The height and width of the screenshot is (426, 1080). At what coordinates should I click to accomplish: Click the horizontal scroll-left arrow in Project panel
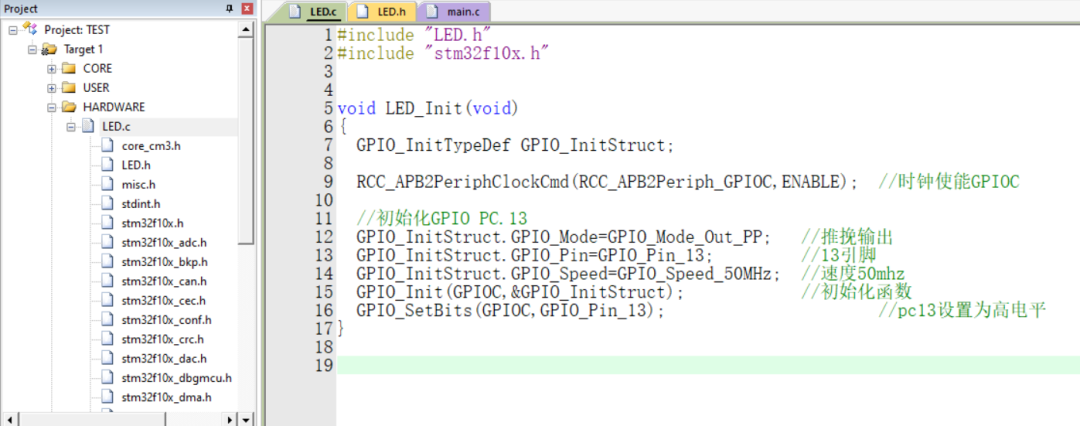[x=8, y=419]
